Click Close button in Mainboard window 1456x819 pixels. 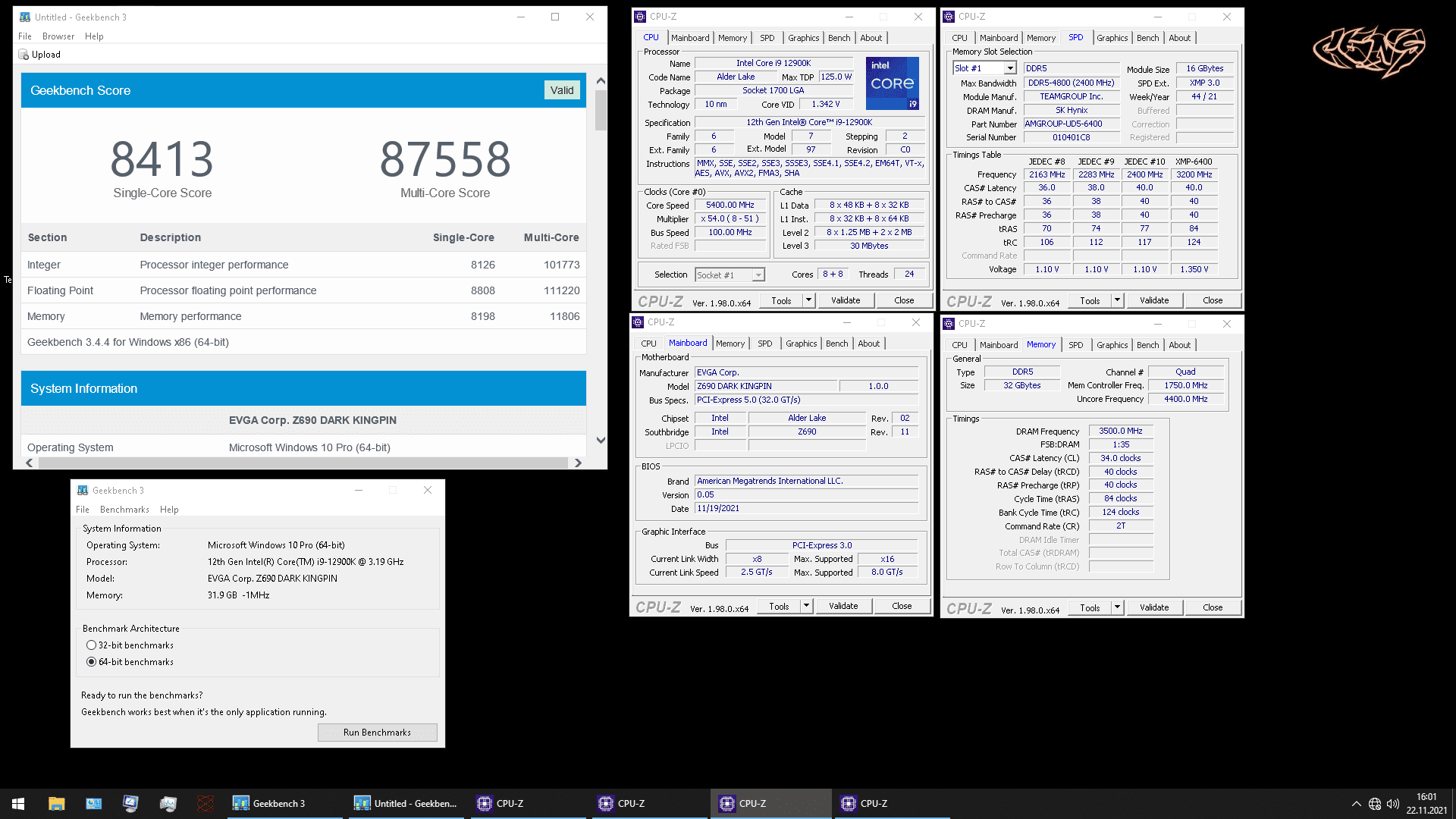click(902, 607)
